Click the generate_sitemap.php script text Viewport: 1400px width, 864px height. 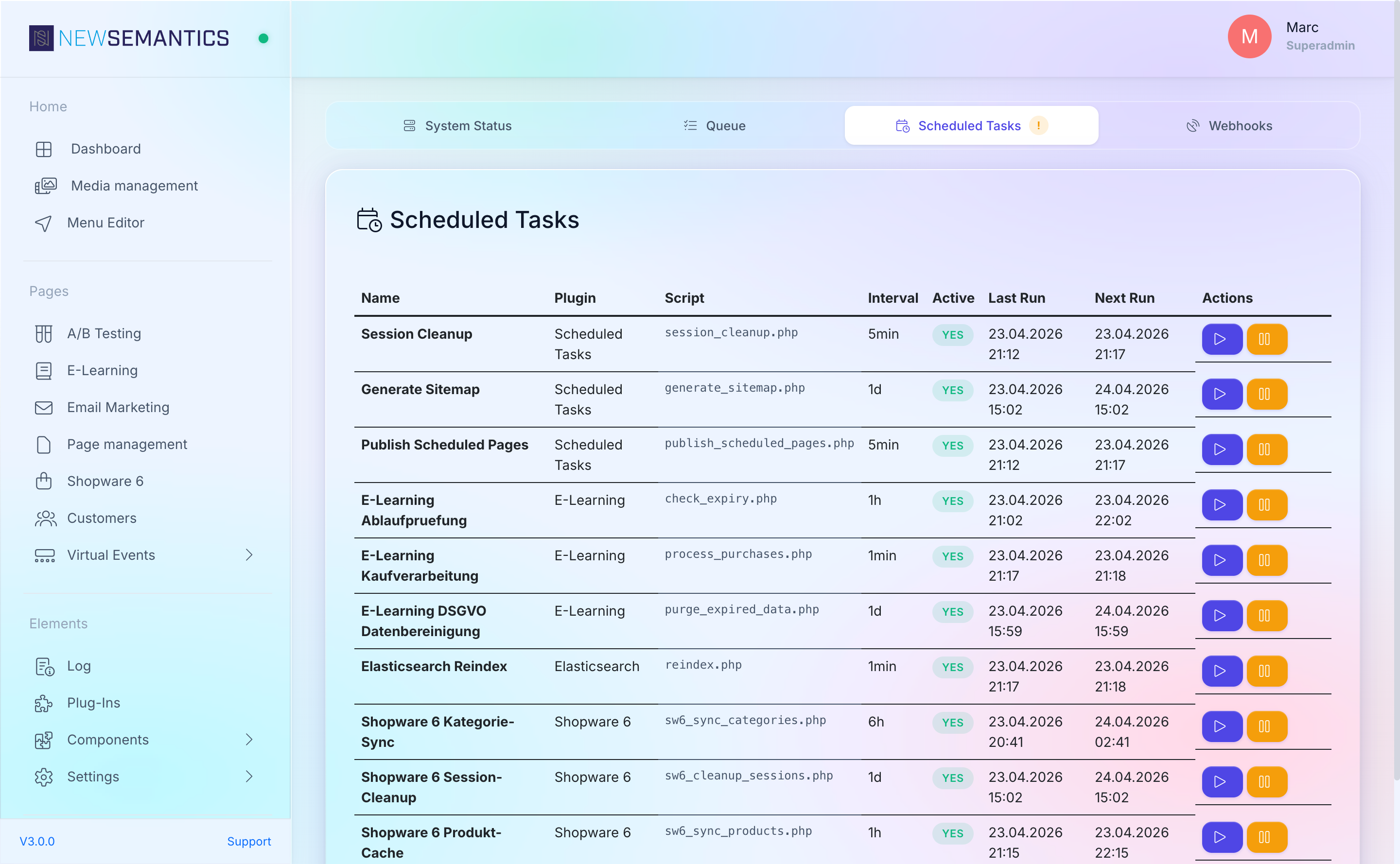(735, 388)
